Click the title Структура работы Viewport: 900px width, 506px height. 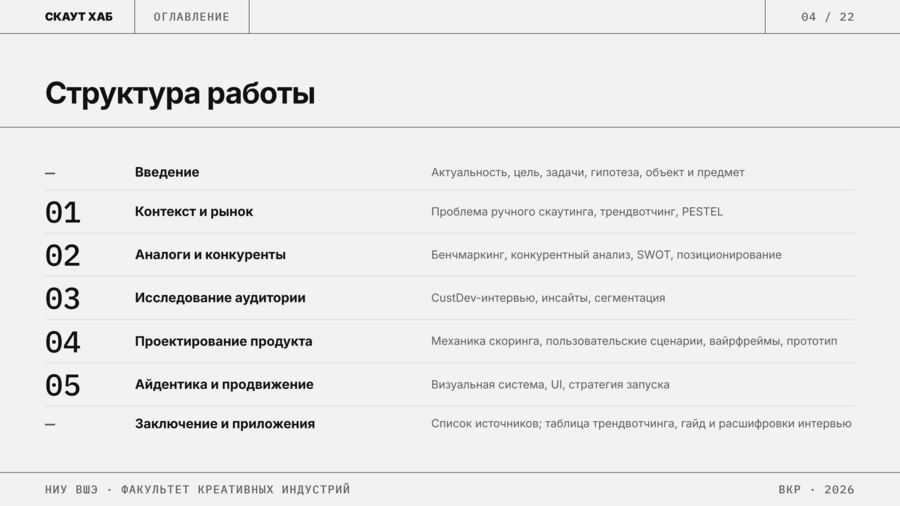[x=180, y=93]
